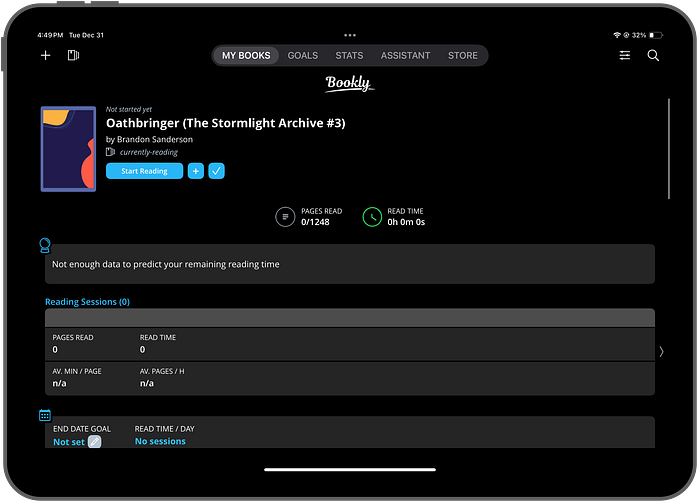Add a session with blue plus button
The height and width of the screenshot is (504, 700).
click(x=196, y=171)
